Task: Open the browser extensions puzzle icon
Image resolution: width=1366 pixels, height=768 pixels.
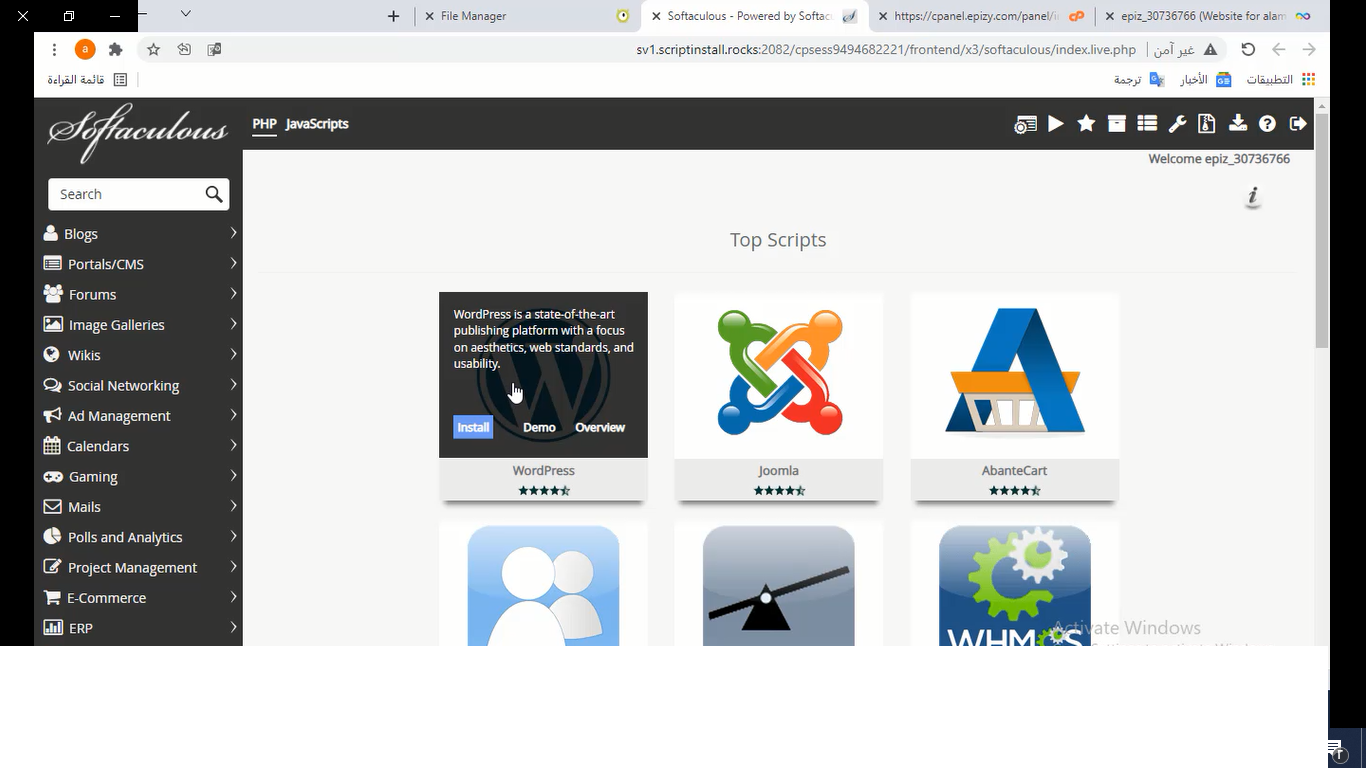Action: point(115,49)
